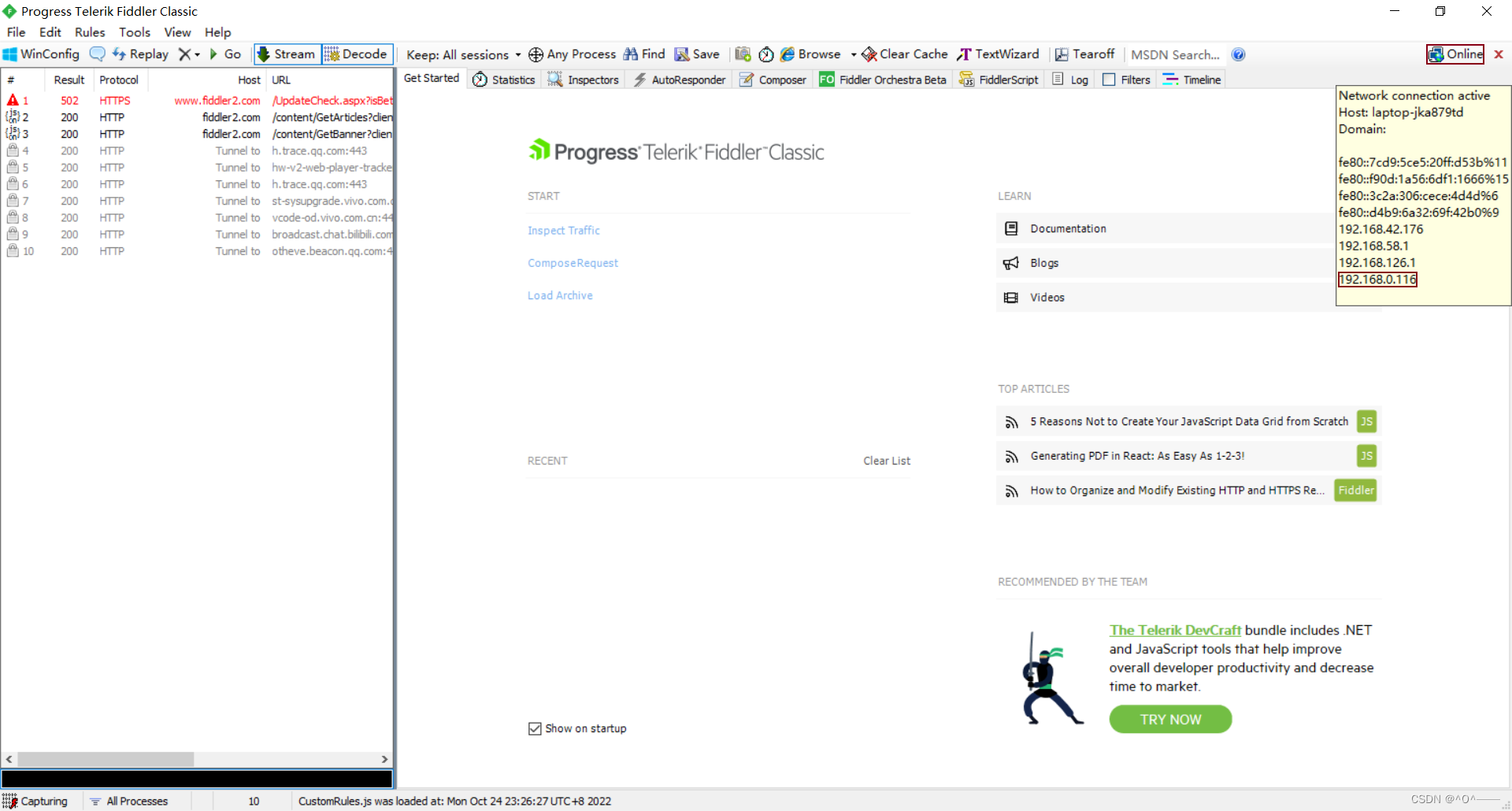1512x811 pixels.
Task: Click the Any Process target picker
Action: [573, 54]
